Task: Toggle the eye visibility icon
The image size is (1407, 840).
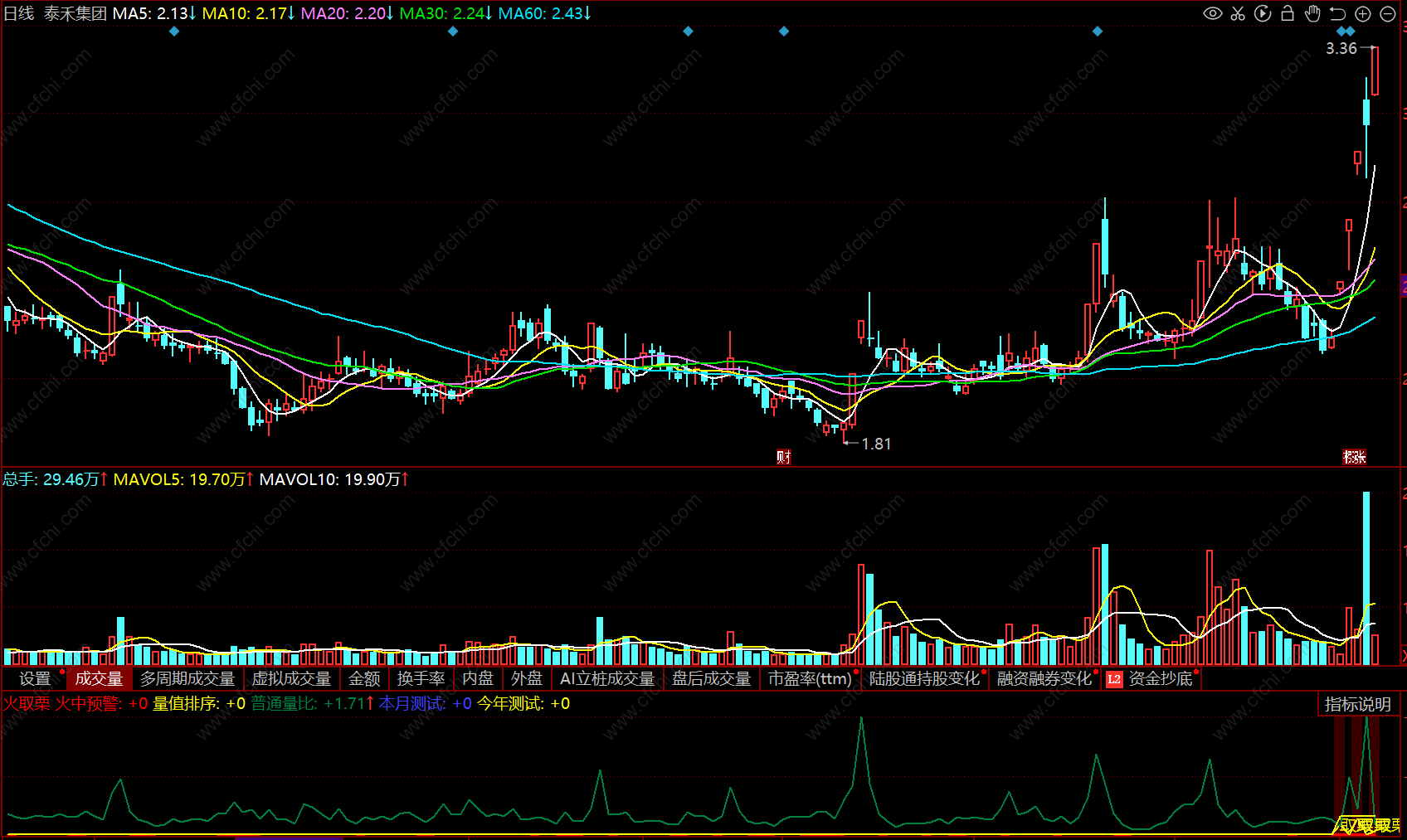Action: tap(1213, 13)
